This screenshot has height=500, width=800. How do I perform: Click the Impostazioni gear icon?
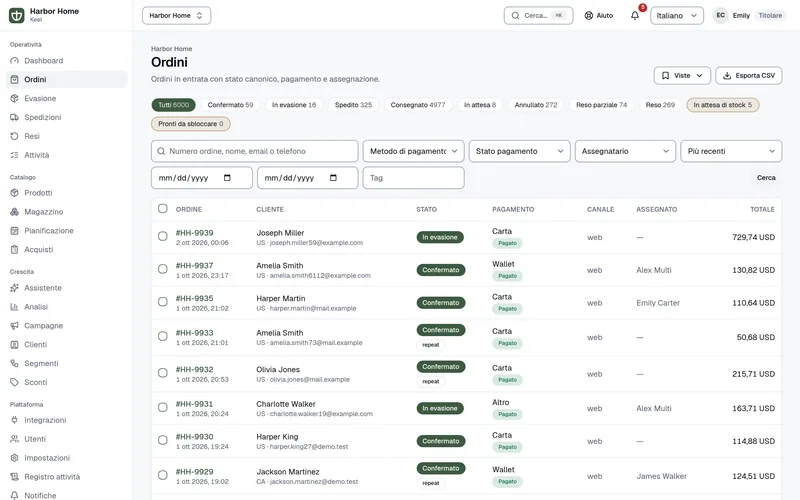click(x=14, y=458)
